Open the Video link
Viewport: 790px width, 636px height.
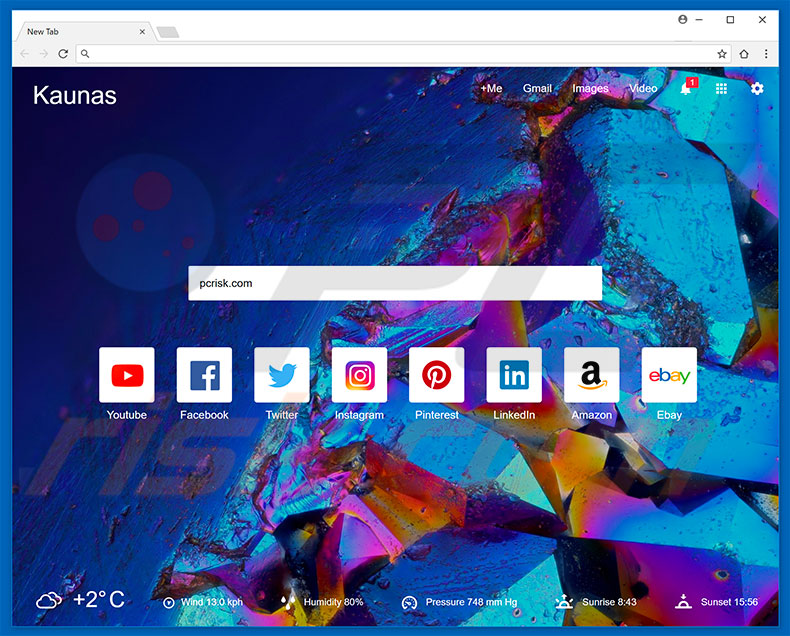coord(643,89)
